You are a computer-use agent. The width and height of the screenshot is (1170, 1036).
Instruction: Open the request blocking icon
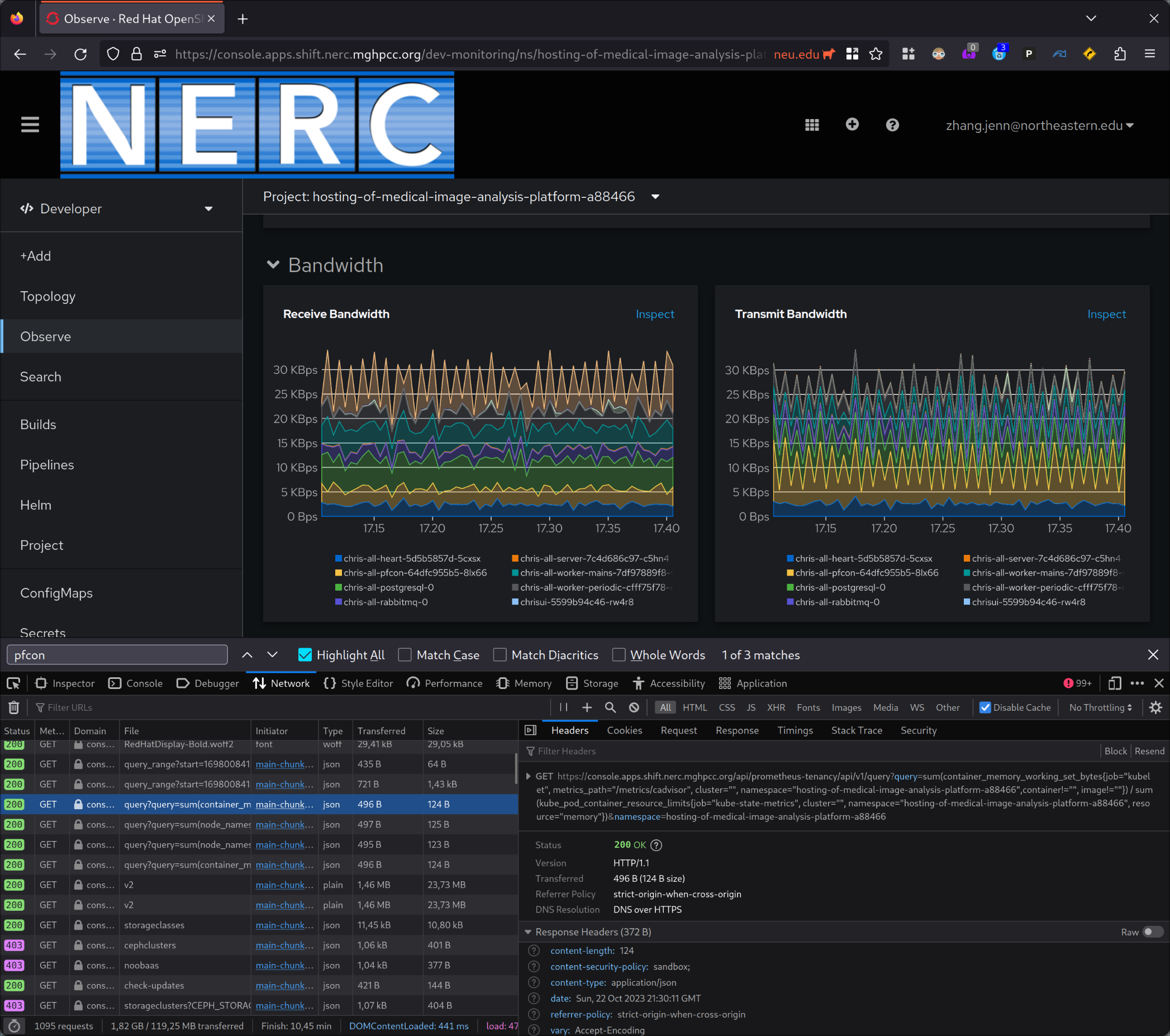634,707
